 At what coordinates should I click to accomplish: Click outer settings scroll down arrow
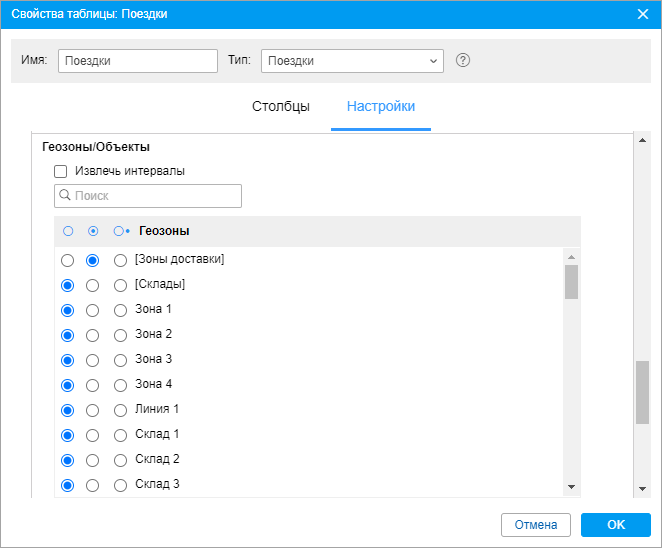[642, 489]
